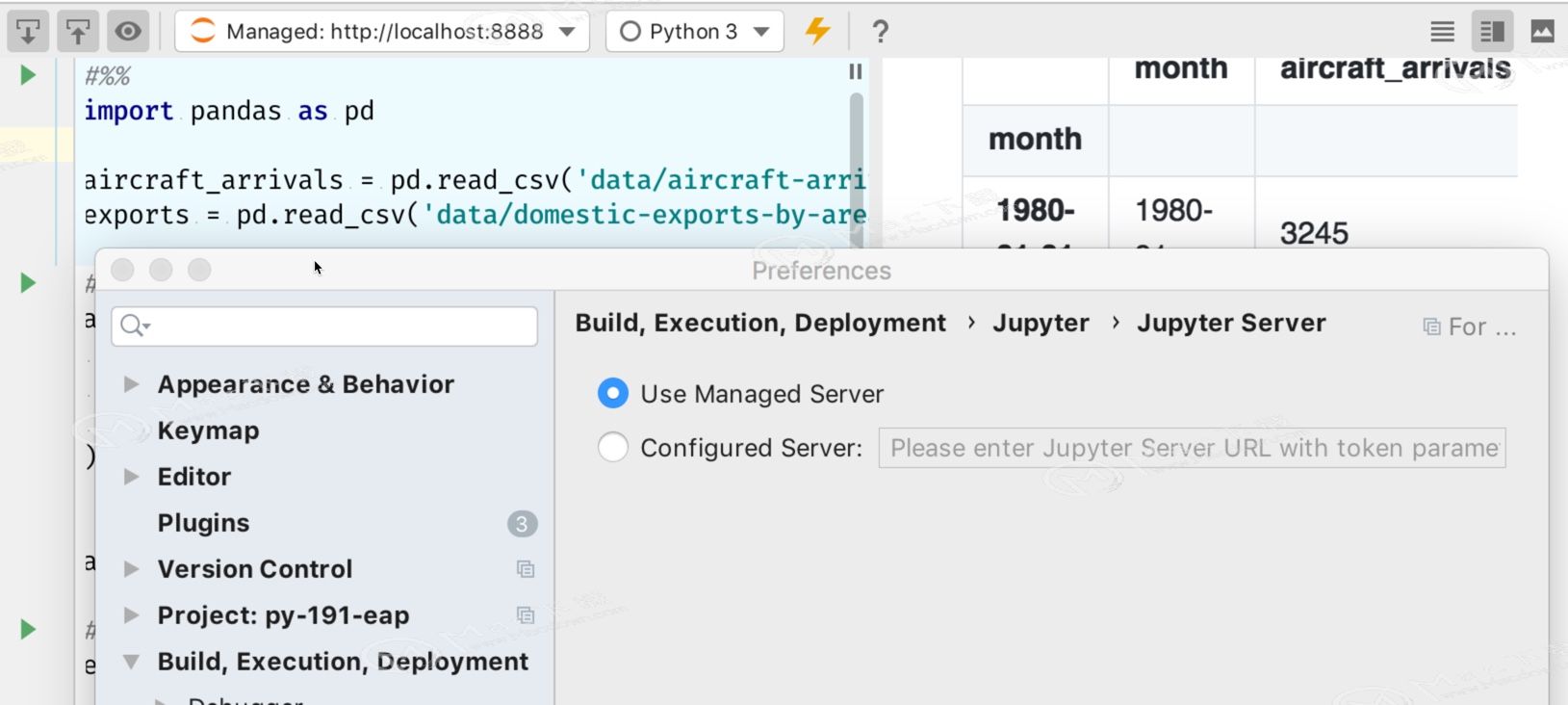This screenshot has height=705, width=1568.
Task: Click the 3245 value cell in preview
Action: click(x=1314, y=233)
